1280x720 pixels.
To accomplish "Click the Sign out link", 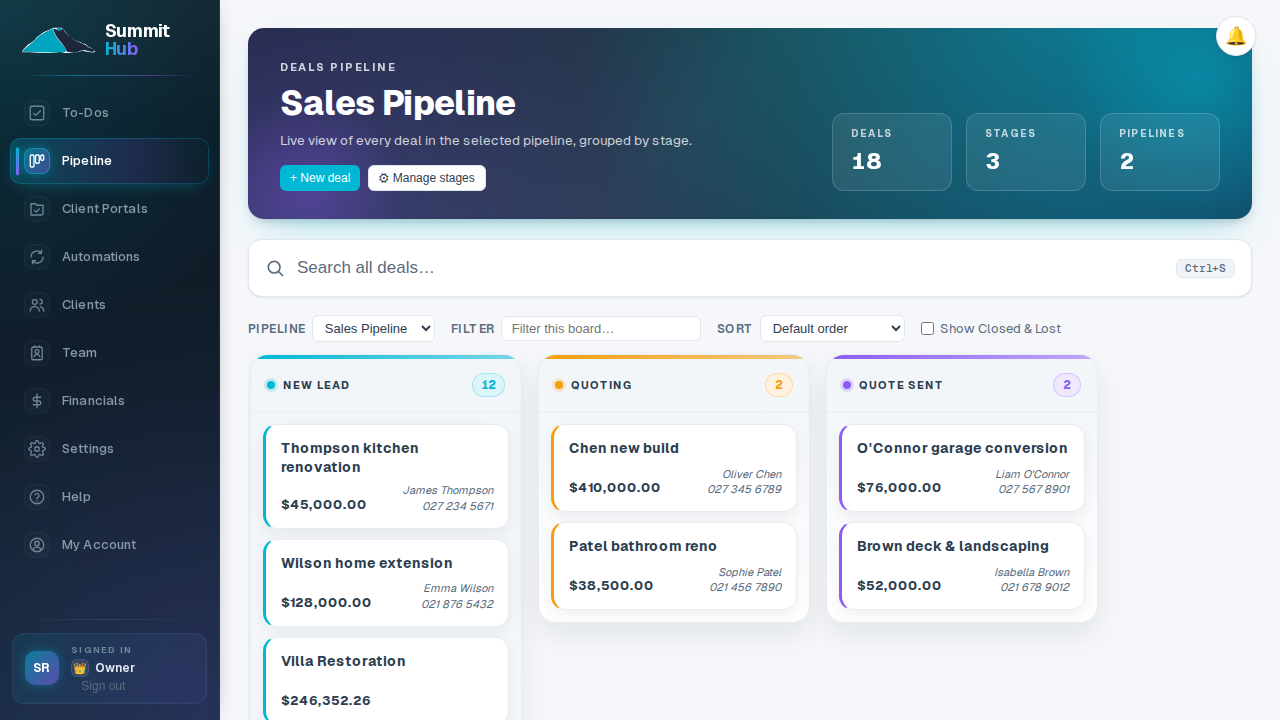I will coord(103,686).
